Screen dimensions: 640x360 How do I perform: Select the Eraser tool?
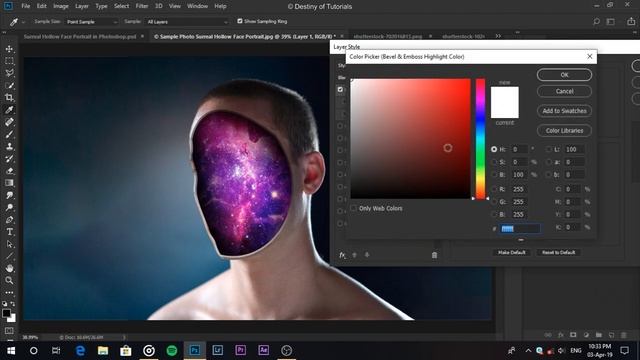click(9, 171)
